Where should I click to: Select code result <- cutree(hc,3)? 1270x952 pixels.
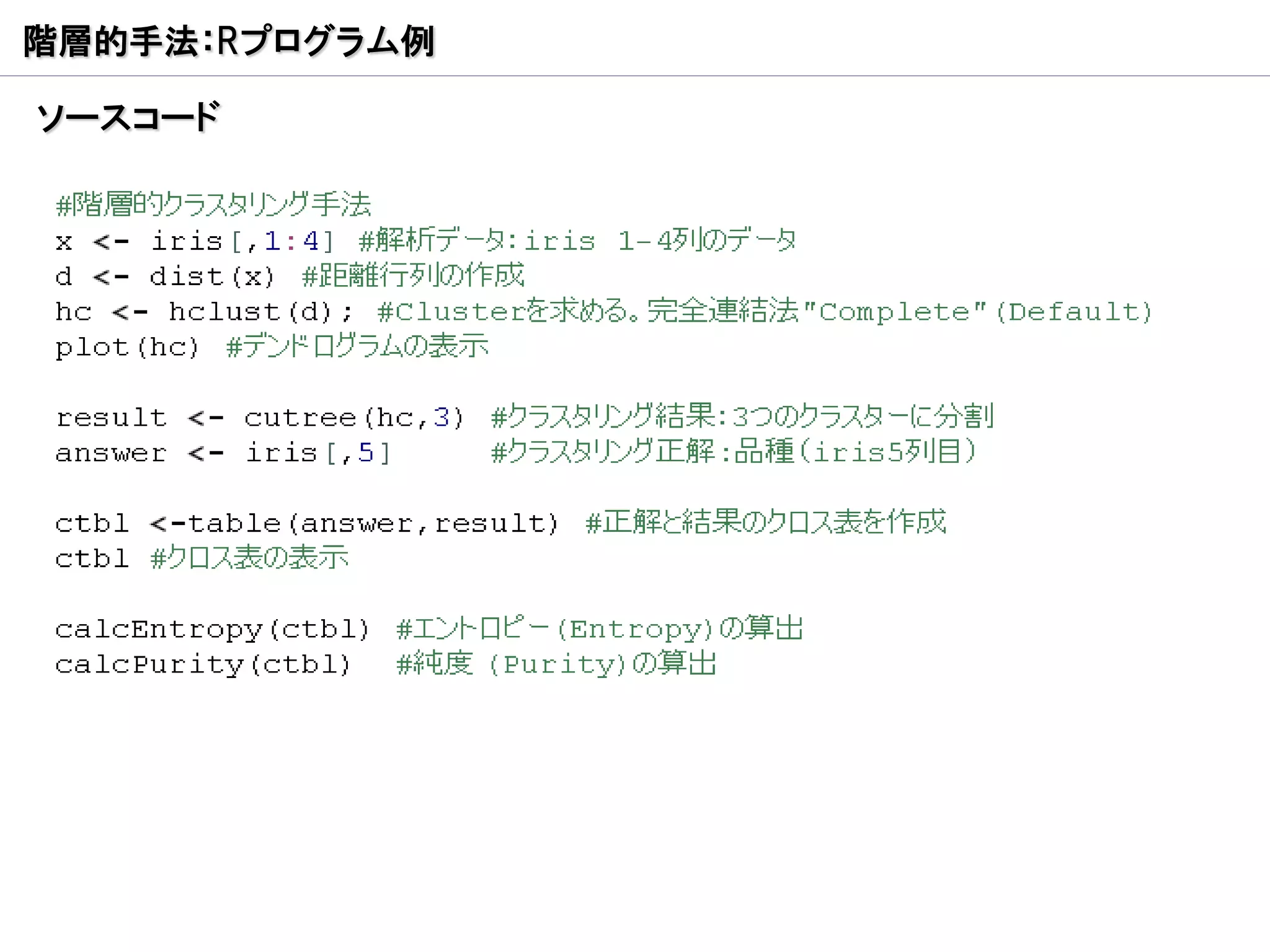click(x=260, y=418)
